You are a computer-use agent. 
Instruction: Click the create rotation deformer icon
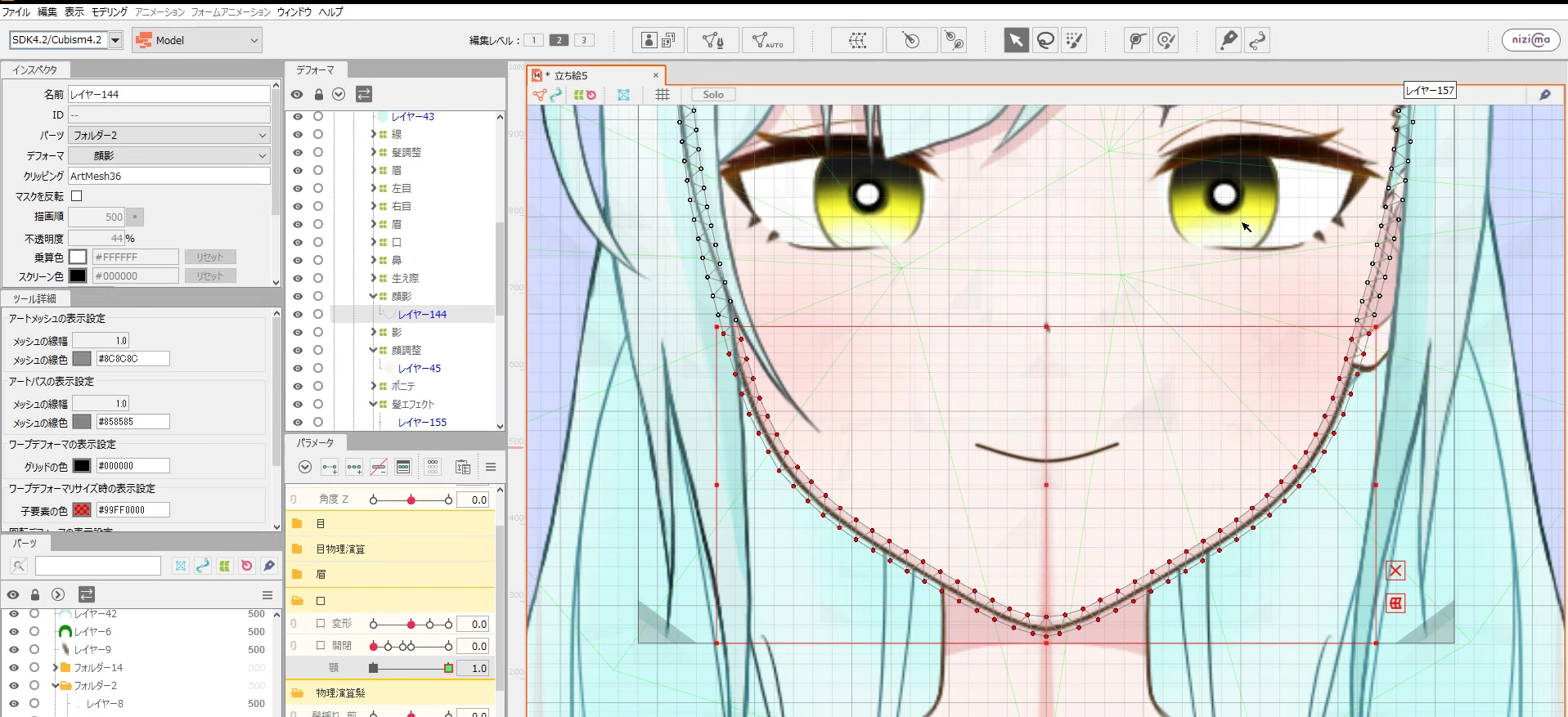[x=911, y=40]
